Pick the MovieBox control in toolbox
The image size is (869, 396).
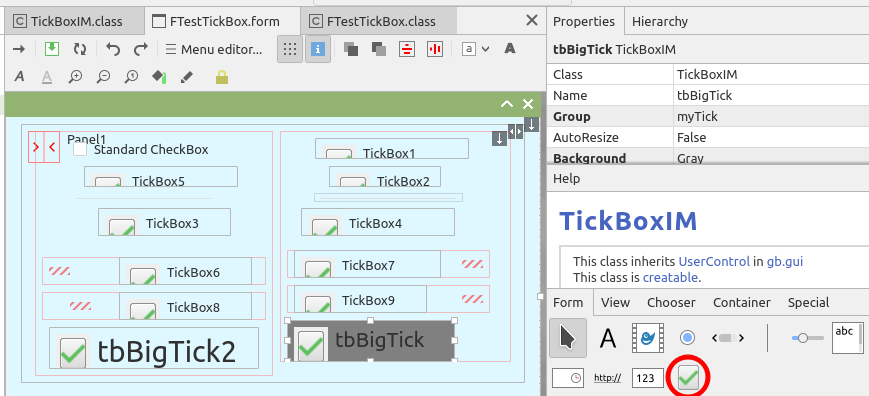tap(648, 337)
